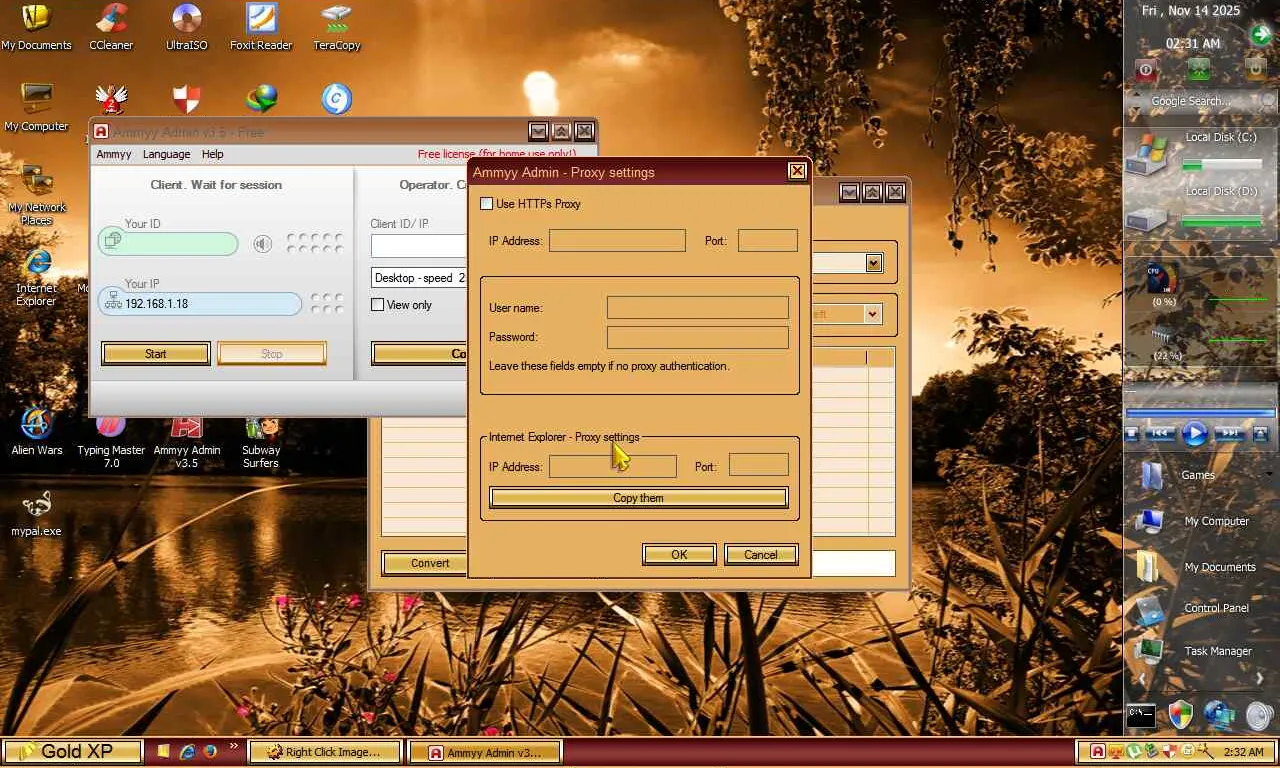Viewport: 1280px width, 768px height.
Task: Launch Internet Explorer from the desktop
Action: (36, 276)
